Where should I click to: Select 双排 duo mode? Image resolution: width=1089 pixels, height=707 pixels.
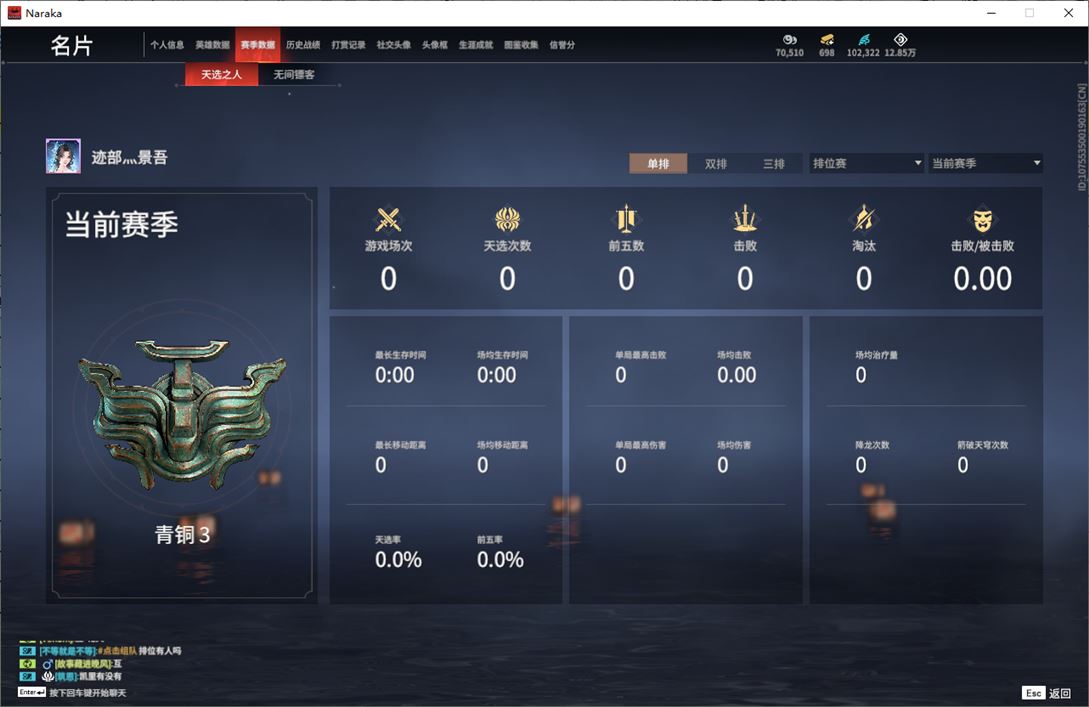715,163
